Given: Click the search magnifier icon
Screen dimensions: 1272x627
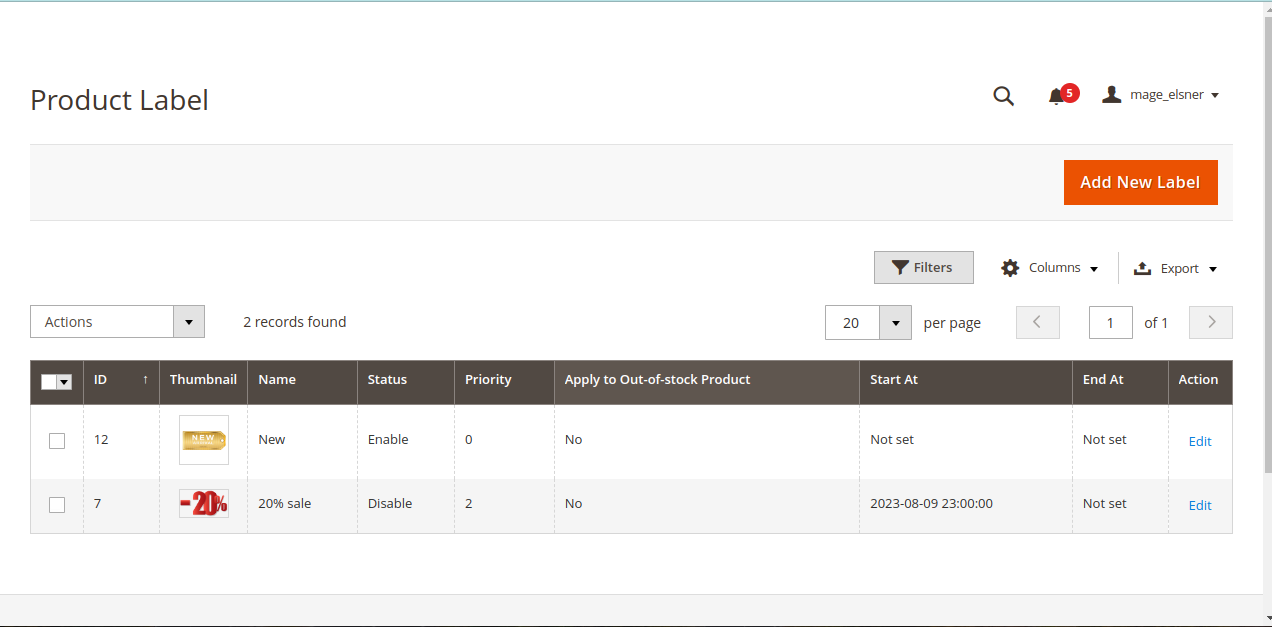Looking at the screenshot, I should point(1003,96).
